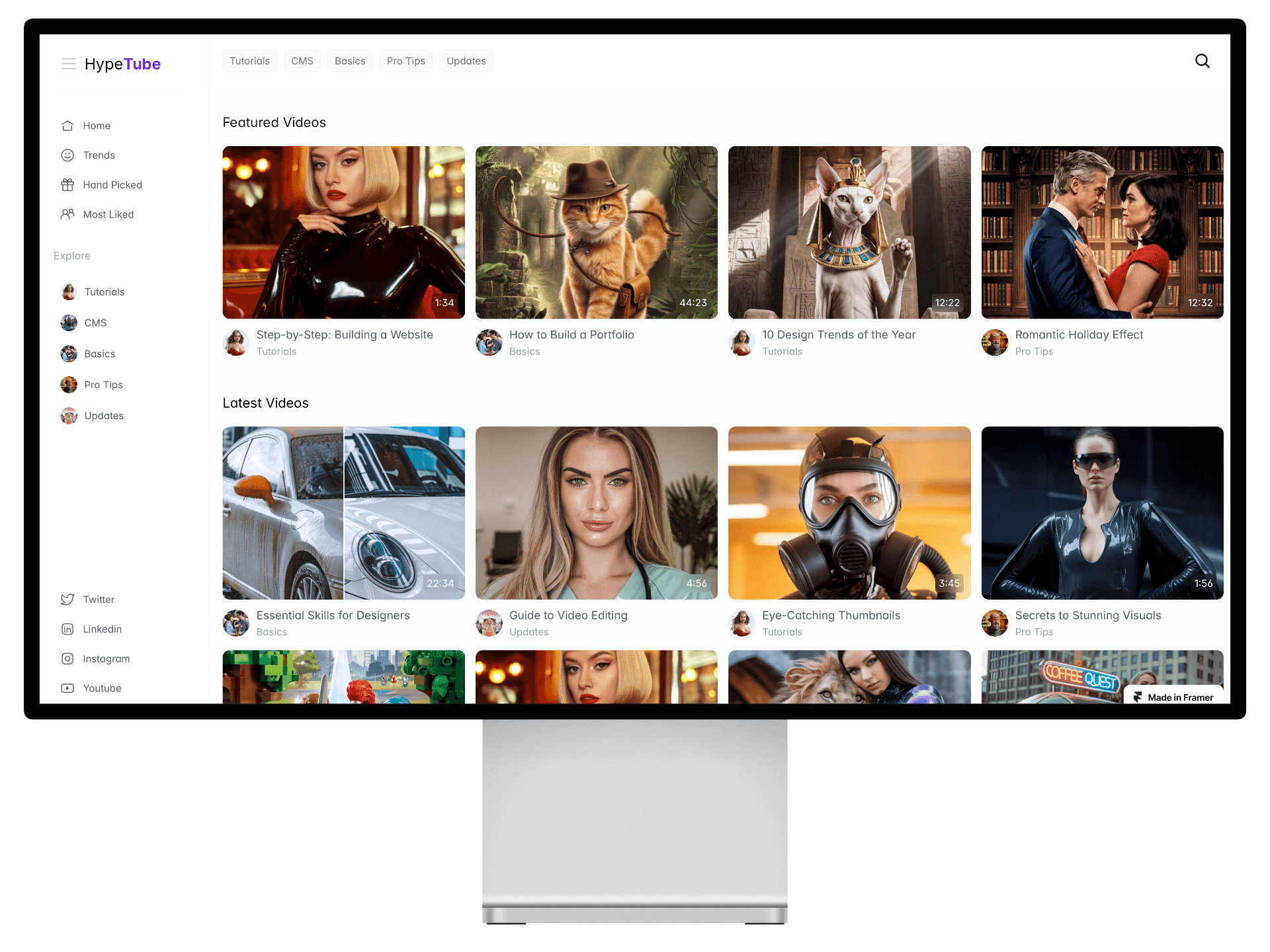
Task: Select the CMS explore category
Action: click(94, 322)
